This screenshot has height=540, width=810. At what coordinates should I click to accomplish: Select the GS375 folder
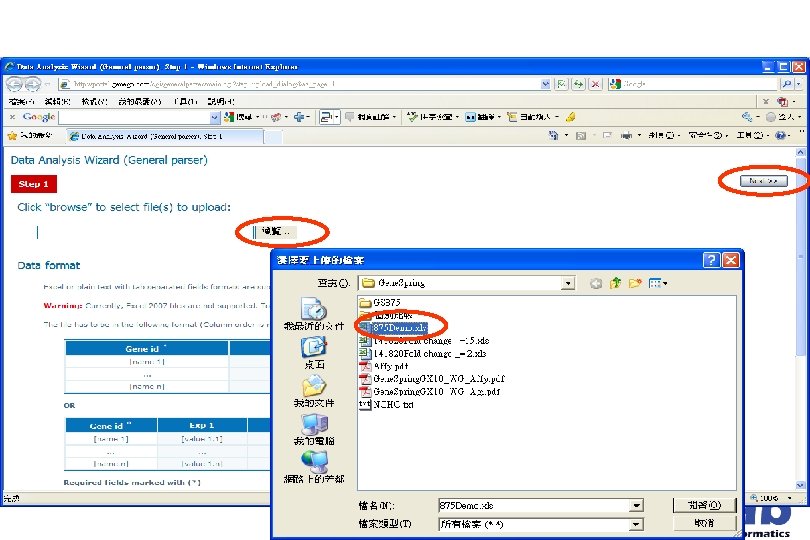tap(380, 302)
